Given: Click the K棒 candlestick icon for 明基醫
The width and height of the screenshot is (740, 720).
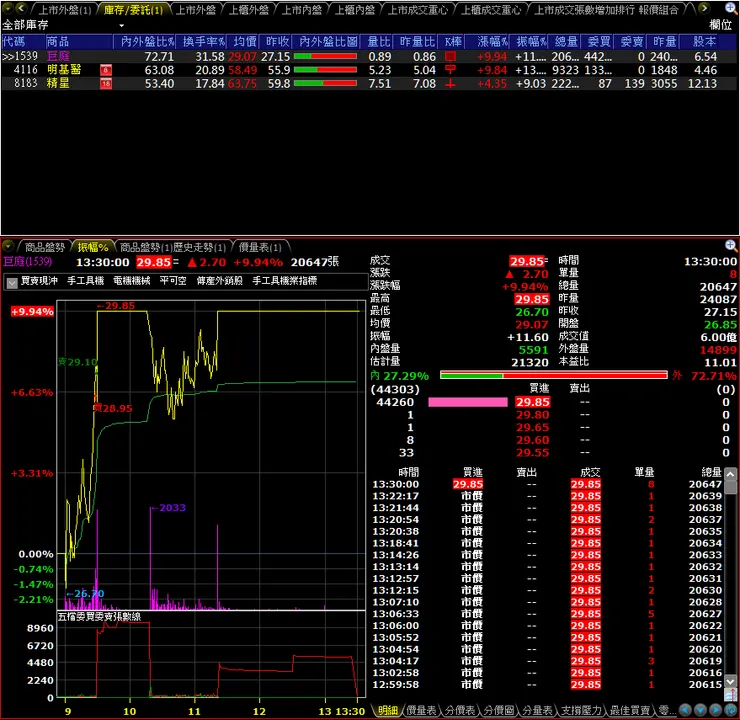Looking at the screenshot, I should 450,70.
